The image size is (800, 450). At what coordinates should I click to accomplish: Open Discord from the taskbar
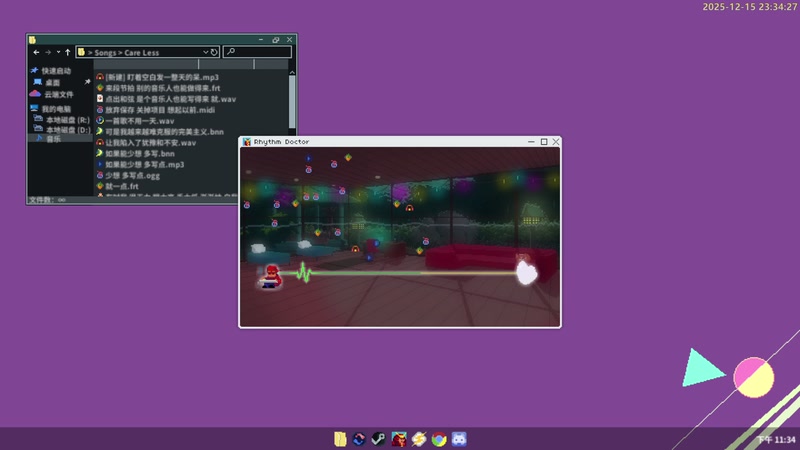(x=459, y=439)
